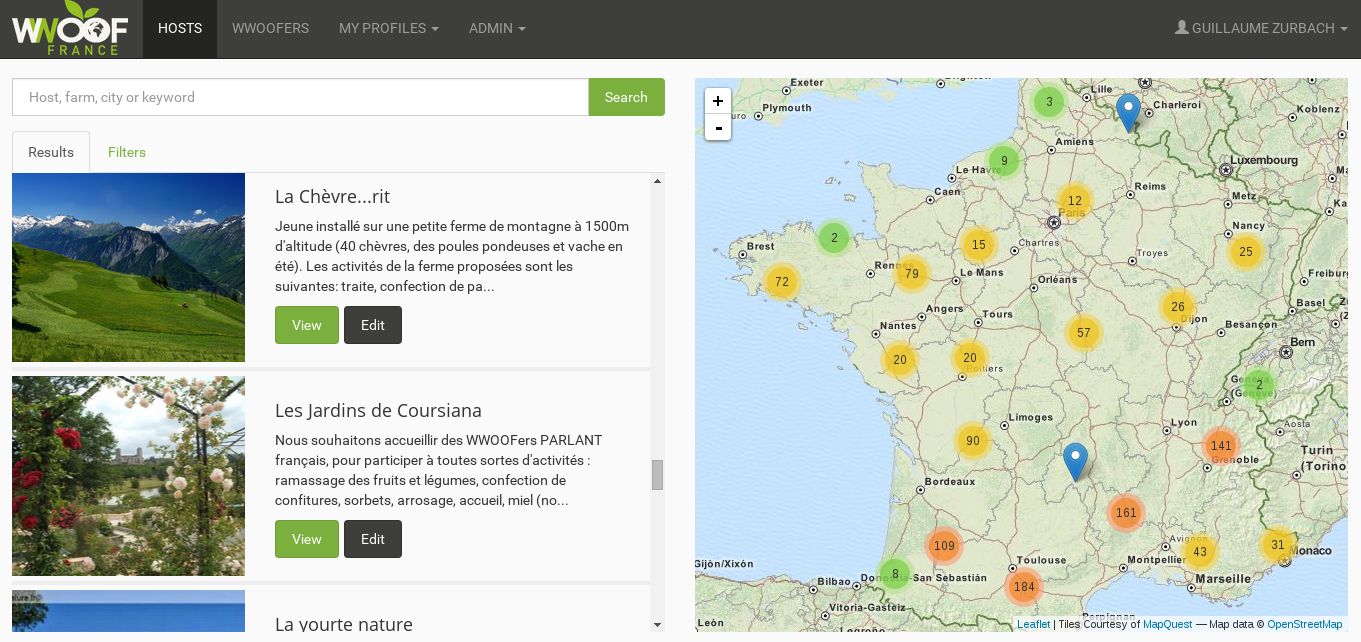The image size is (1361, 642).
Task: Open the My Profiles dropdown
Action: point(389,29)
